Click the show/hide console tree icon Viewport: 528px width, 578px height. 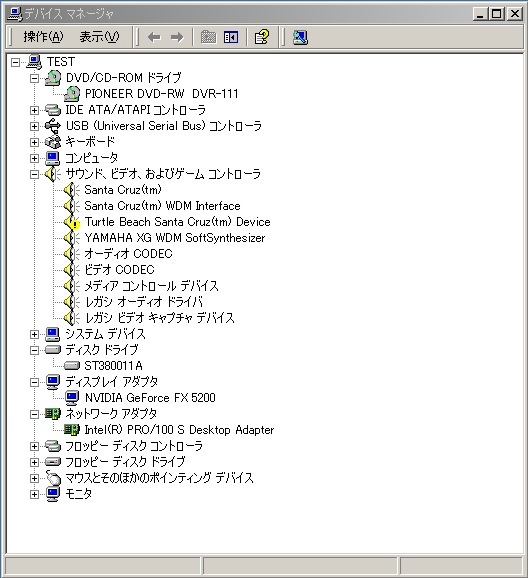point(231,37)
